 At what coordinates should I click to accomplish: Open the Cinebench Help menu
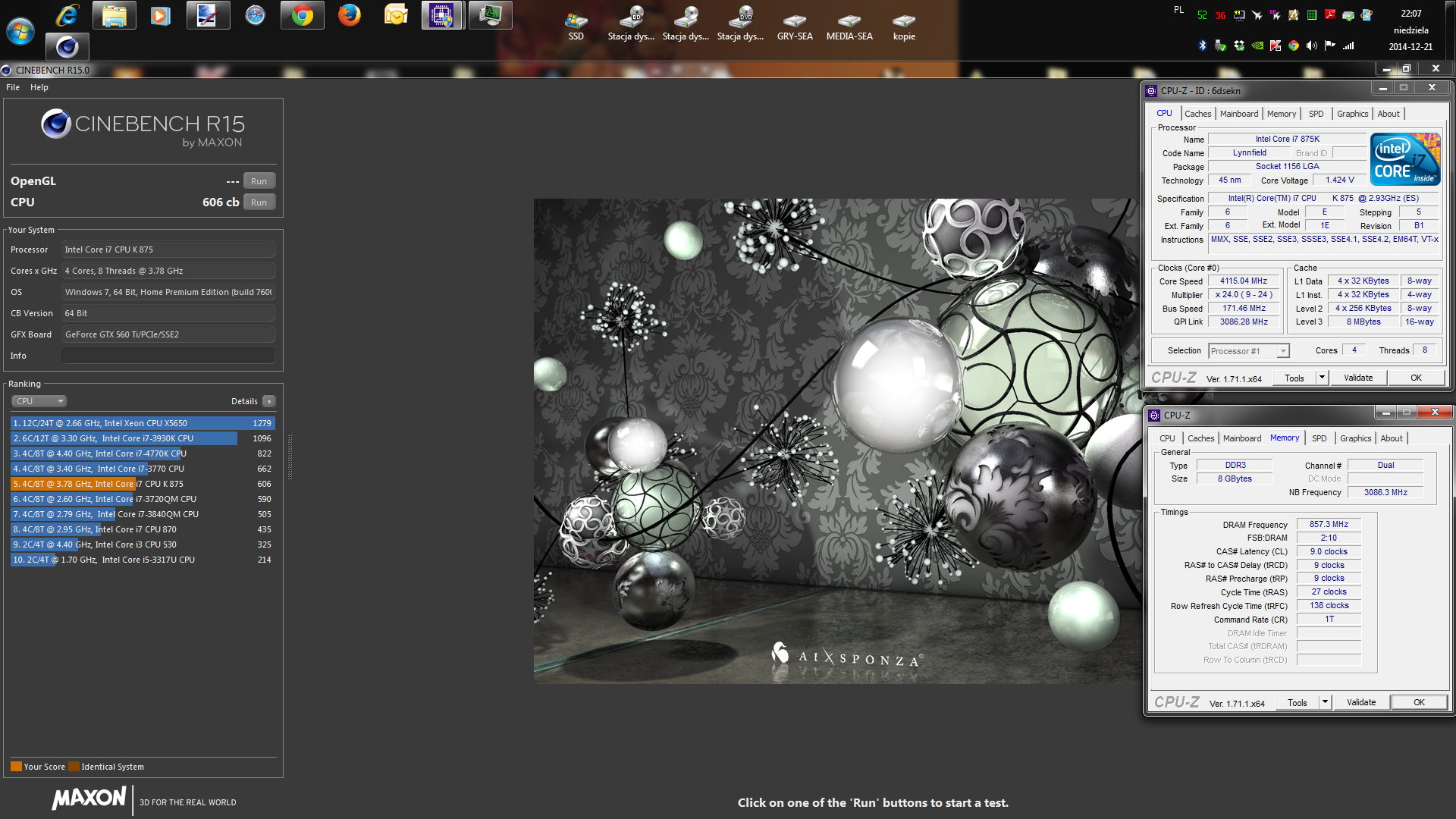pyautogui.click(x=39, y=87)
